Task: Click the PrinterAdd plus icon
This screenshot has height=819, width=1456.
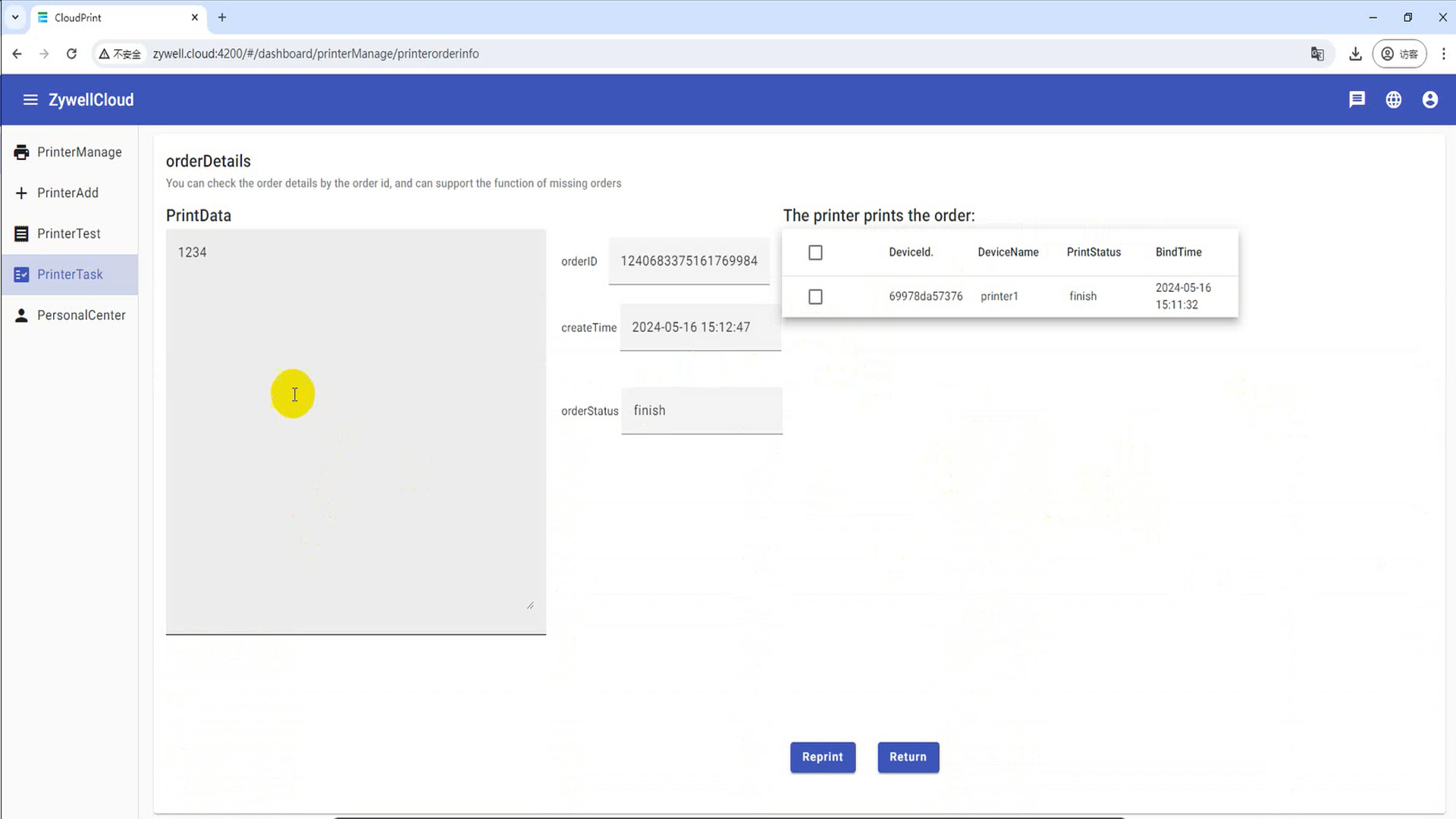Action: point(21,193)
